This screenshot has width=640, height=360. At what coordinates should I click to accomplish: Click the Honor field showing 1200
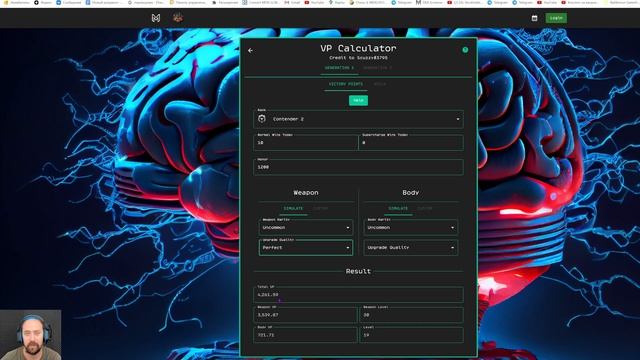[358, 167]
